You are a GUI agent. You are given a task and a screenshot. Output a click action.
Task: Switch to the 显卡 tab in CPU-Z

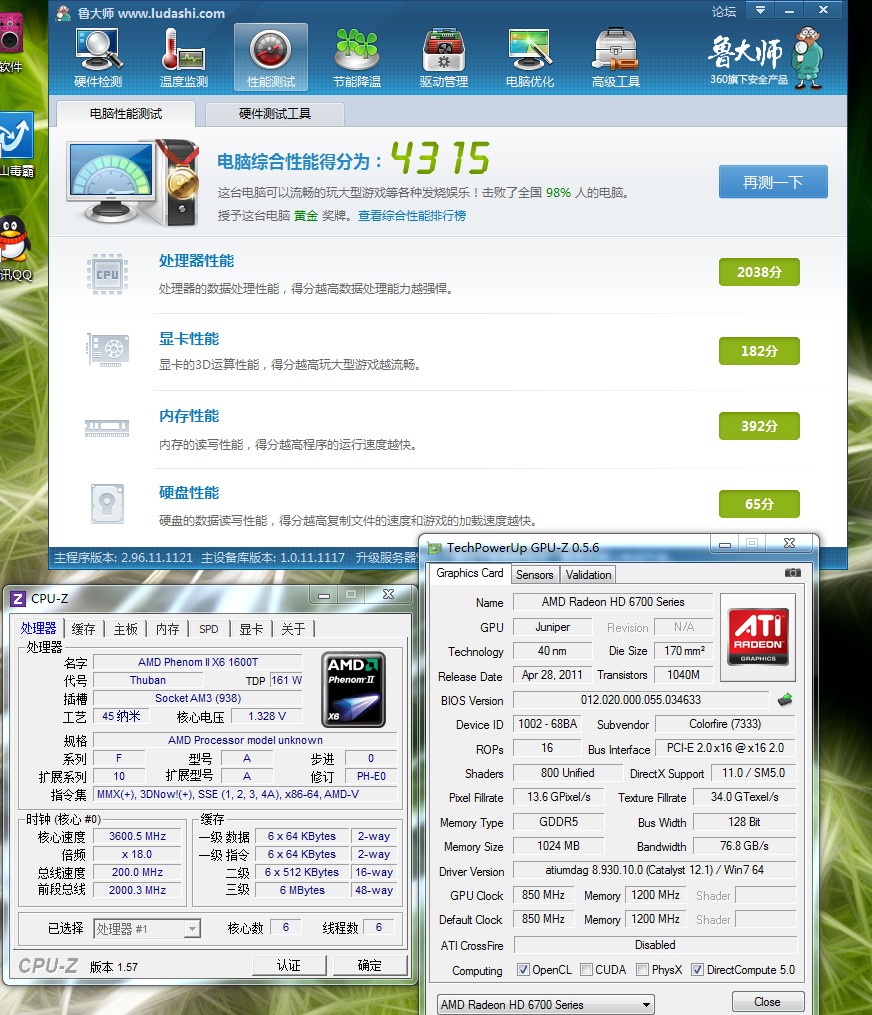tap(251, 629)
